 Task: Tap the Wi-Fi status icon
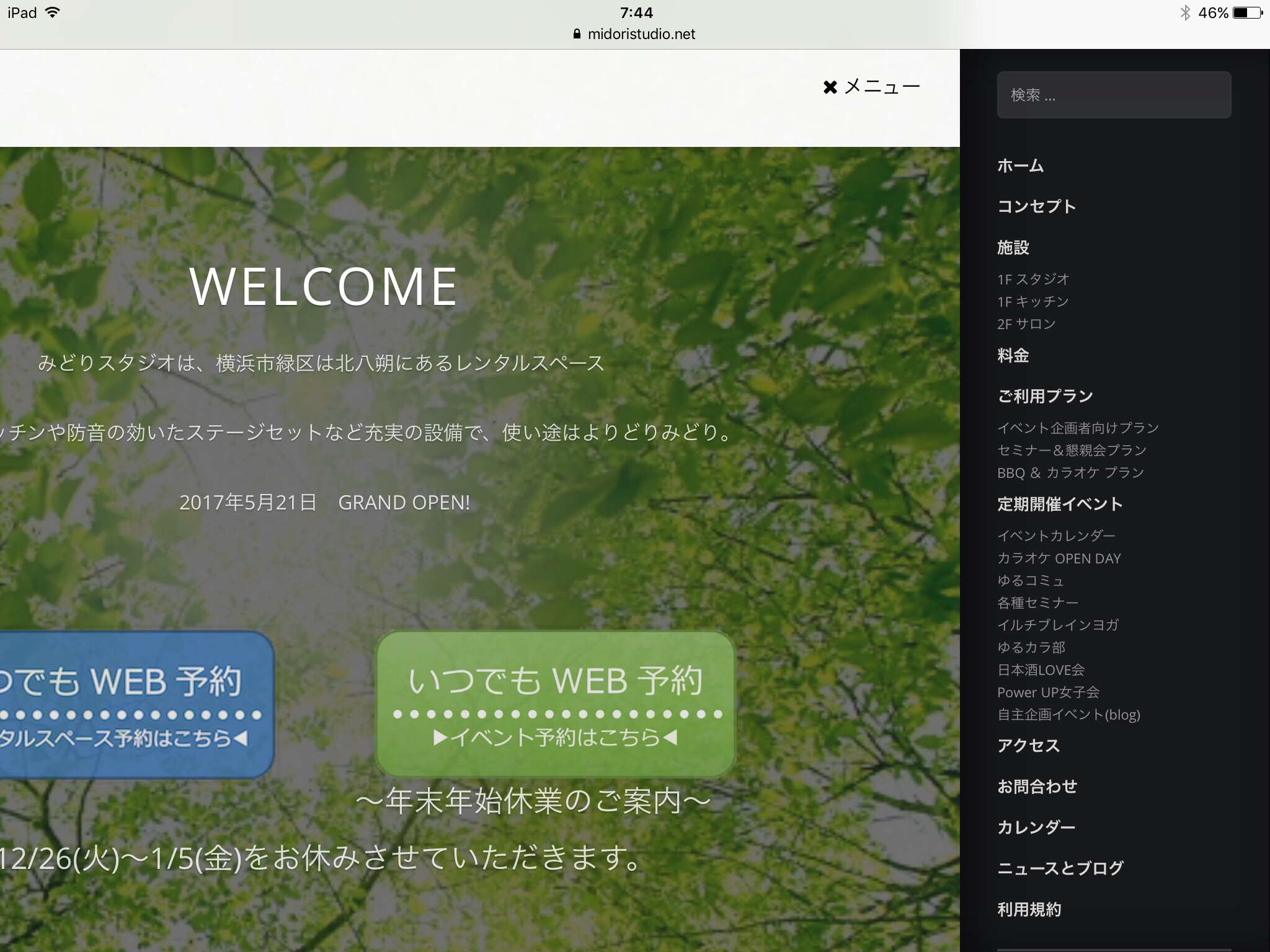pyautogui.click(x=53, y=13)
